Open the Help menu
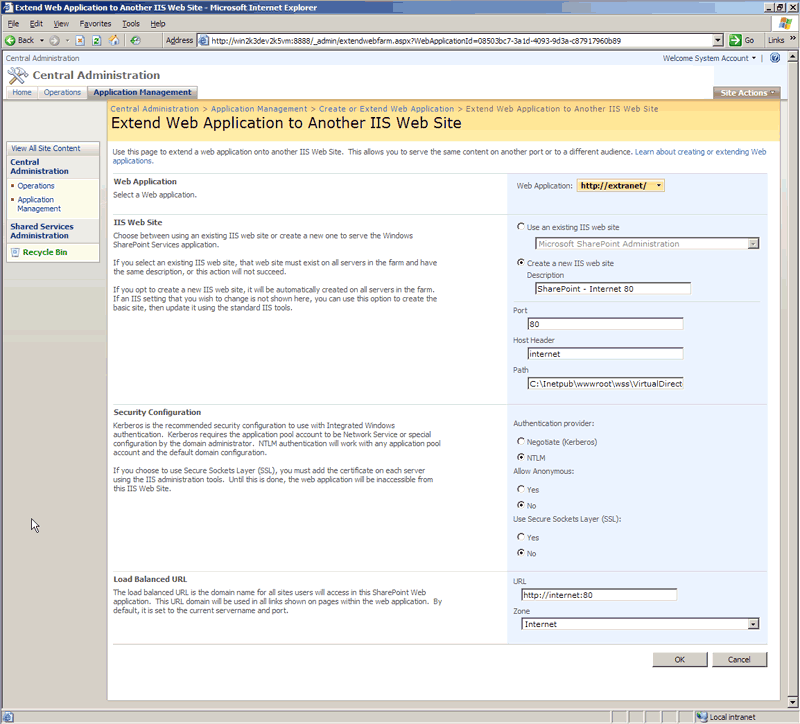Image resolution: width=800 pixels, height=724 pixels. (158, 23)
